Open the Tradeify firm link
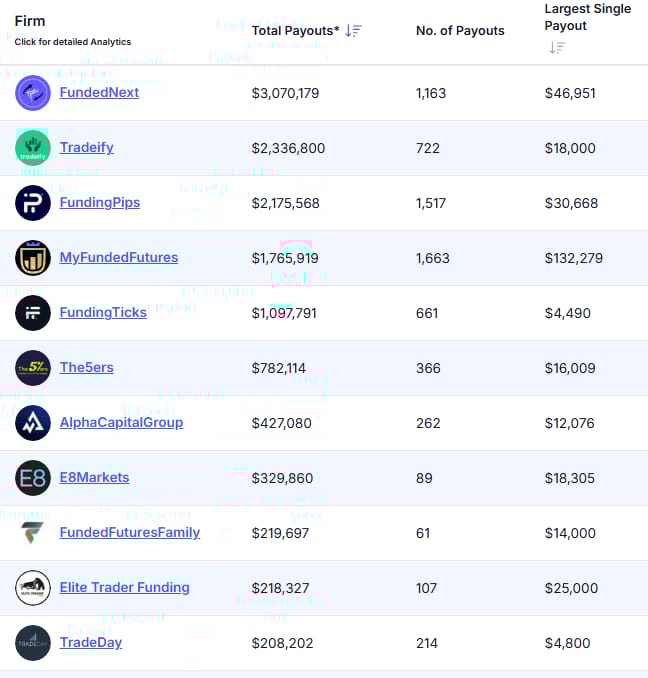The width and height of the screenshot is (648, 678). [87, 148]
